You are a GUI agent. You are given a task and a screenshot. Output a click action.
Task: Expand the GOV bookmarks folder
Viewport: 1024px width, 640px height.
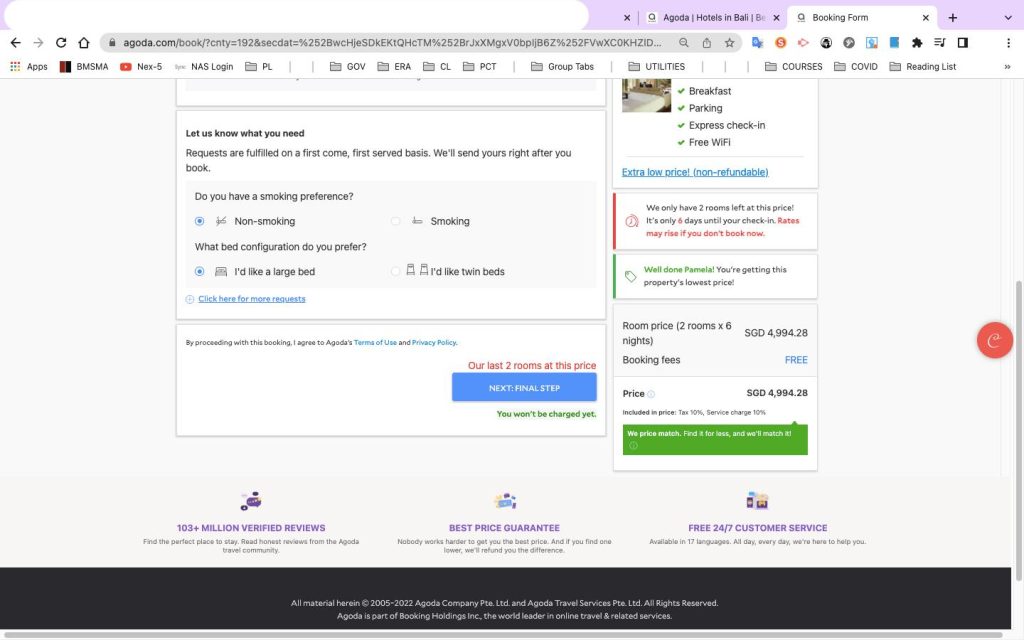pyautogui.click(x=347, y=67)
